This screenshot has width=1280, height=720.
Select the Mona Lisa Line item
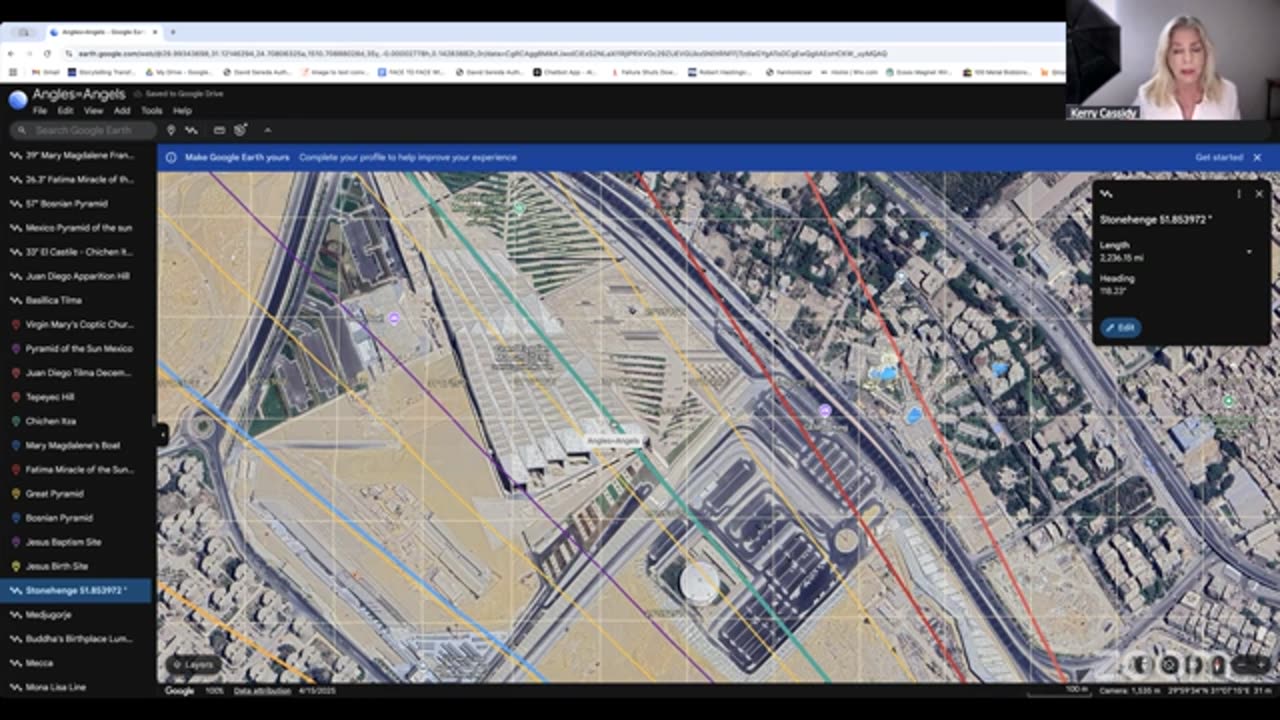click(x=76, y=687)
